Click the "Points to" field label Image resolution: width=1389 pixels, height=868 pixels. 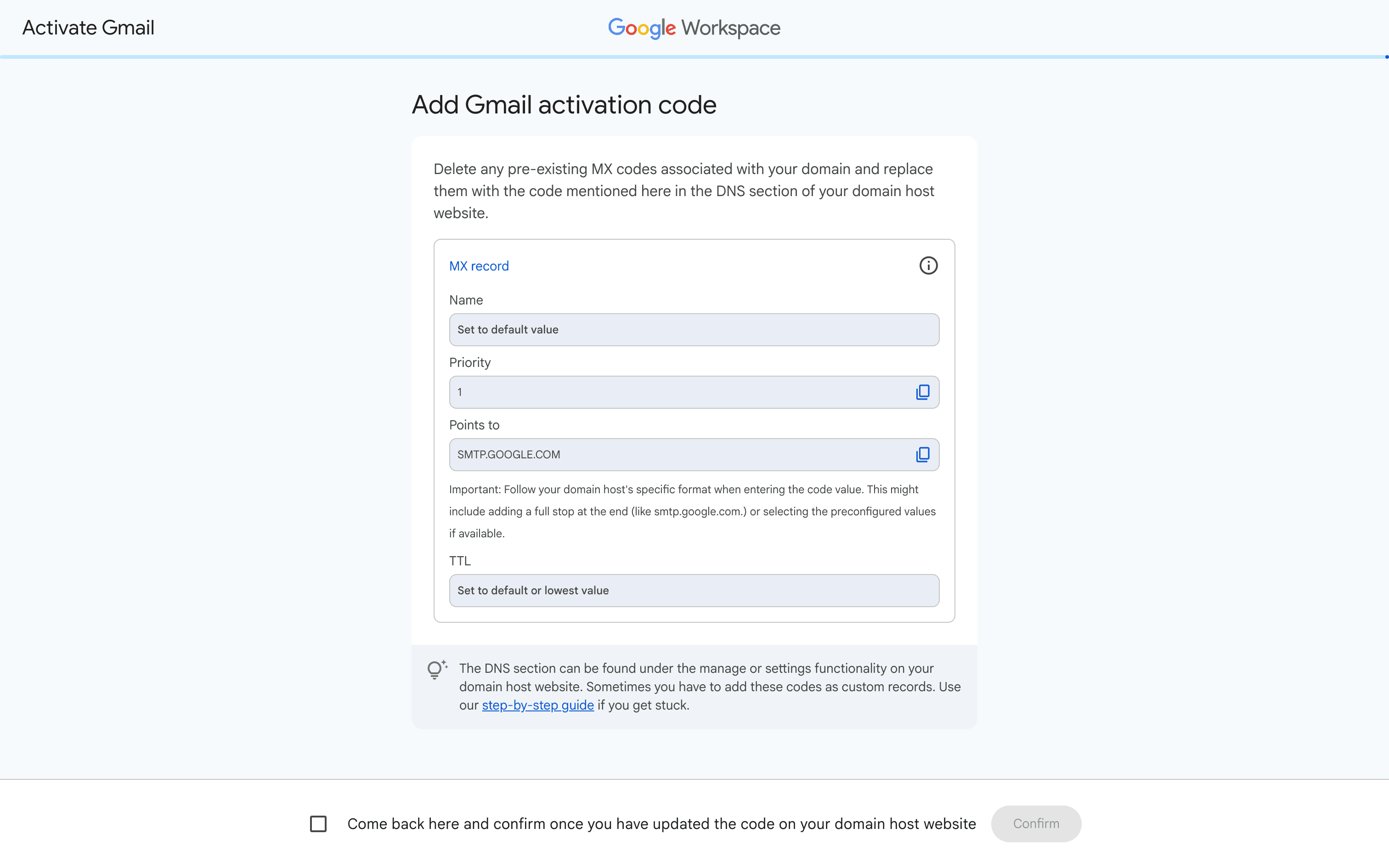(474, 425)
